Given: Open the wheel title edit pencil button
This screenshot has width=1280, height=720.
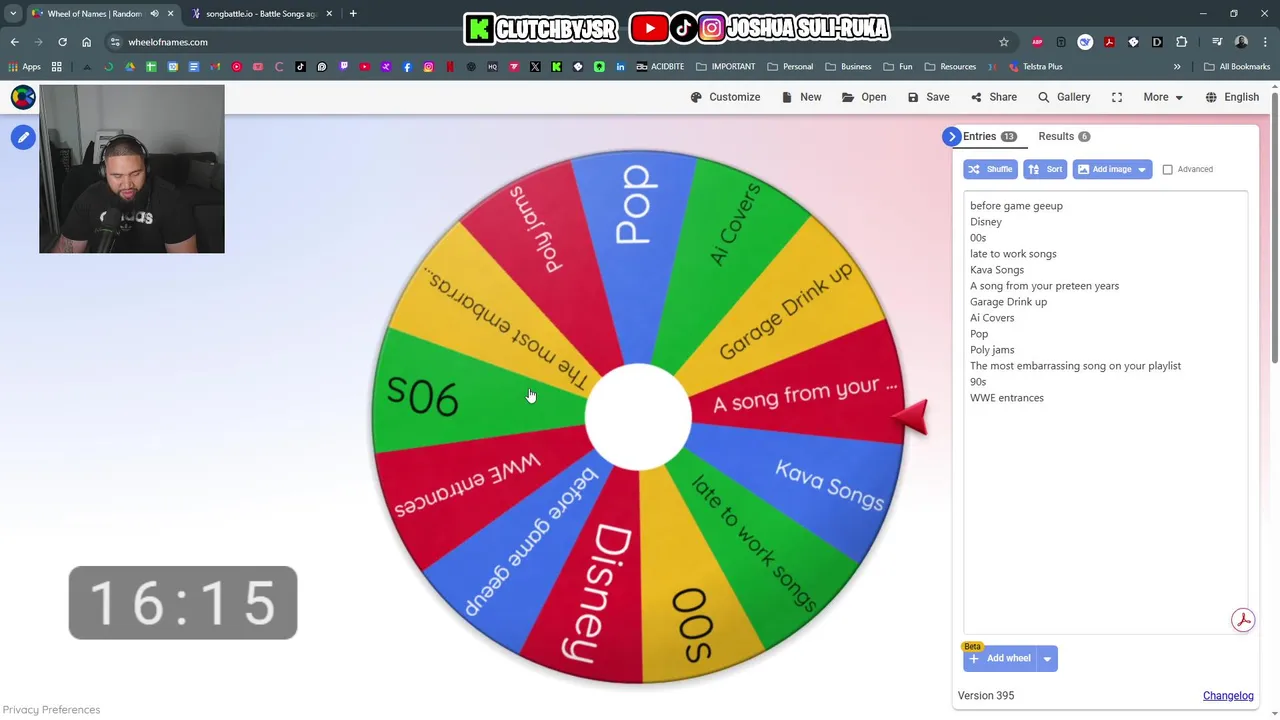Looking at the screenshot, I should tap(23, 137).
